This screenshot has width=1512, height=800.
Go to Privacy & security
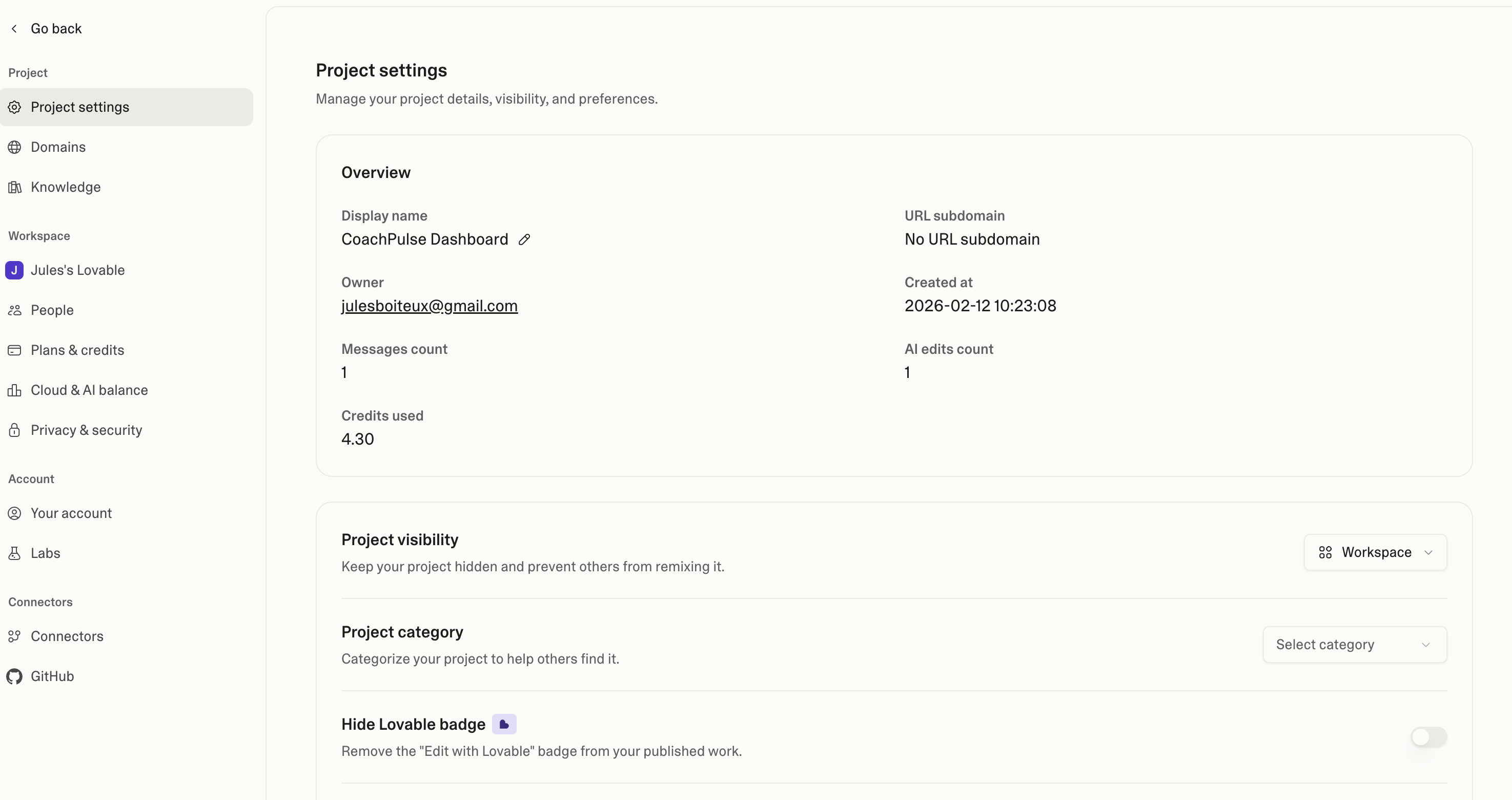click(x=126, y=430)
